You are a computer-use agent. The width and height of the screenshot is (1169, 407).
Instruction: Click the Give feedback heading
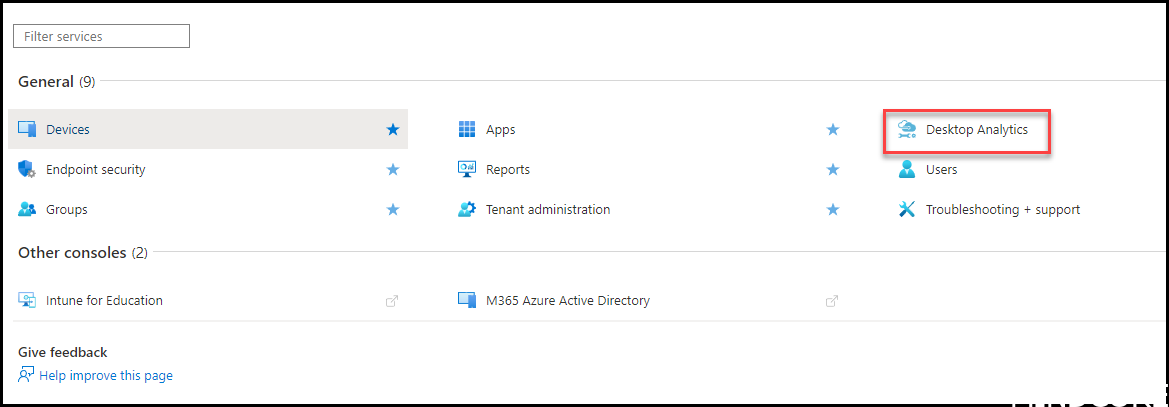click(x=63, y=352)
